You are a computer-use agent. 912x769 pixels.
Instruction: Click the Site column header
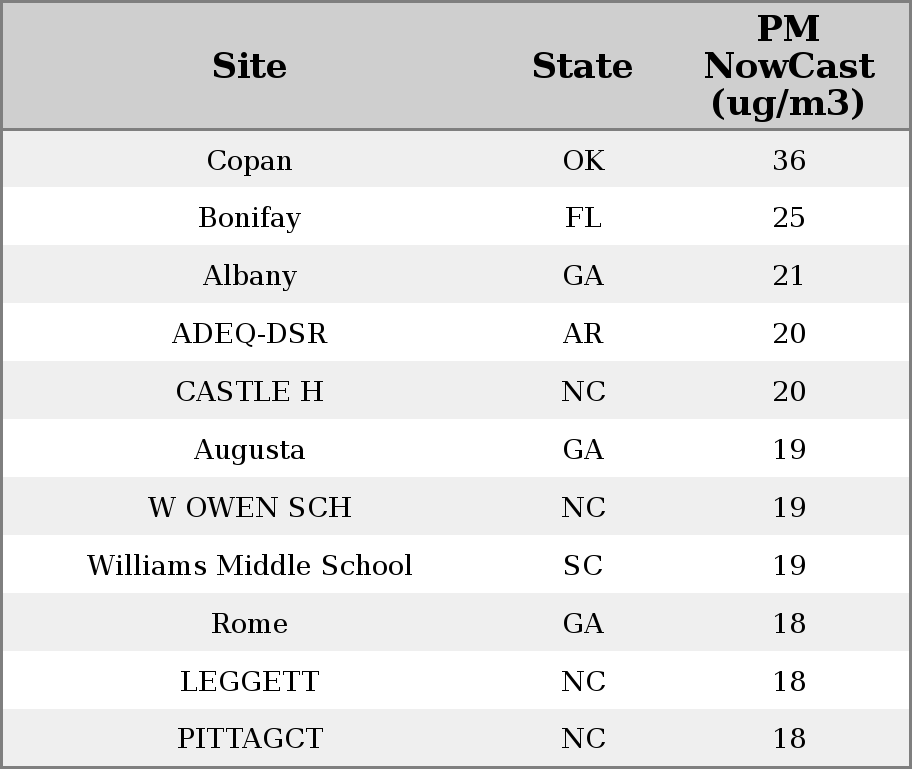click(249, 66)
